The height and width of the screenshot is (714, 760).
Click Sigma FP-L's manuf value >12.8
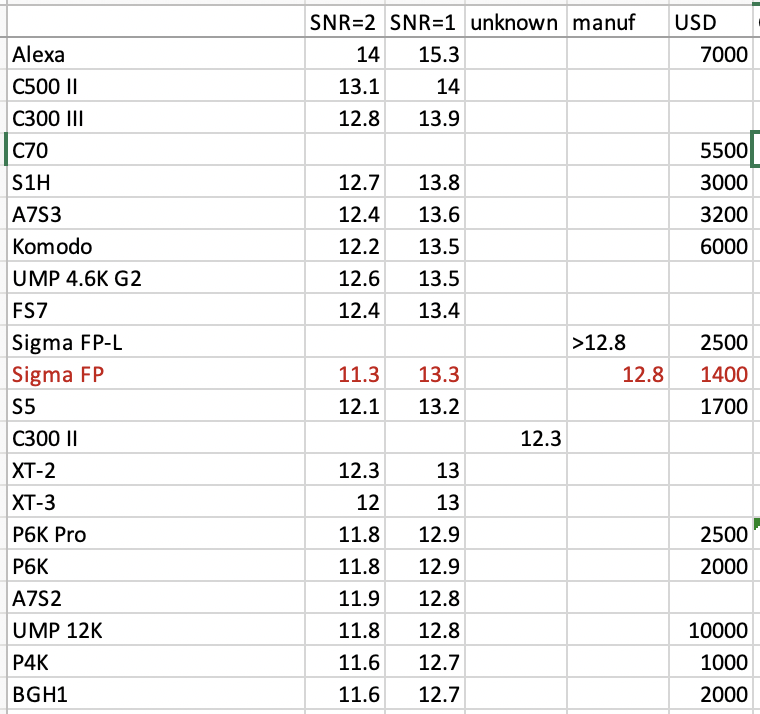click(x=618, y=341)
